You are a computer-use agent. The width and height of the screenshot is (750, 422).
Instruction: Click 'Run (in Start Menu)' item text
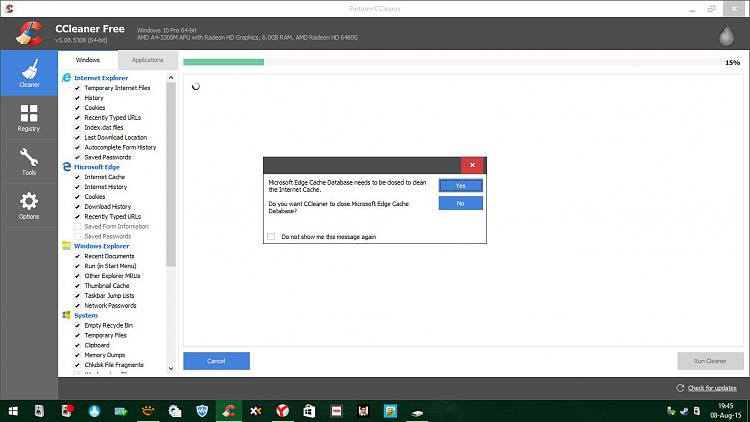click(x=110, y=266)
